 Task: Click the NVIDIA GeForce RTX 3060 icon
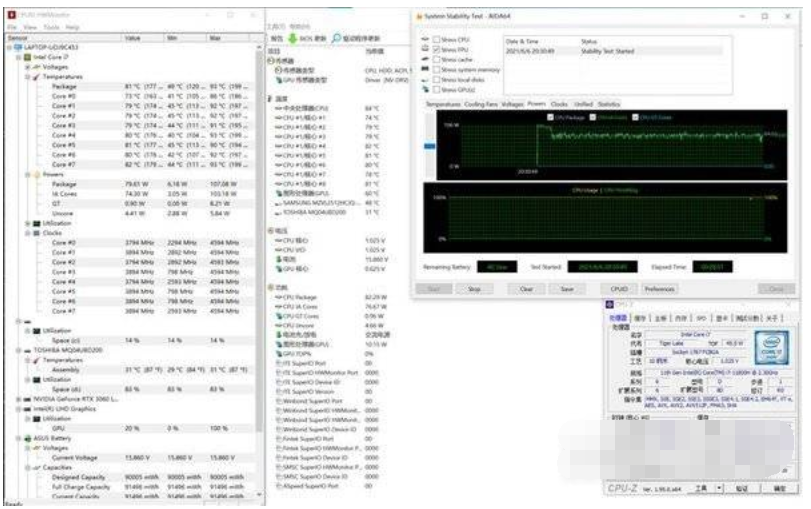tap(27, 399)
